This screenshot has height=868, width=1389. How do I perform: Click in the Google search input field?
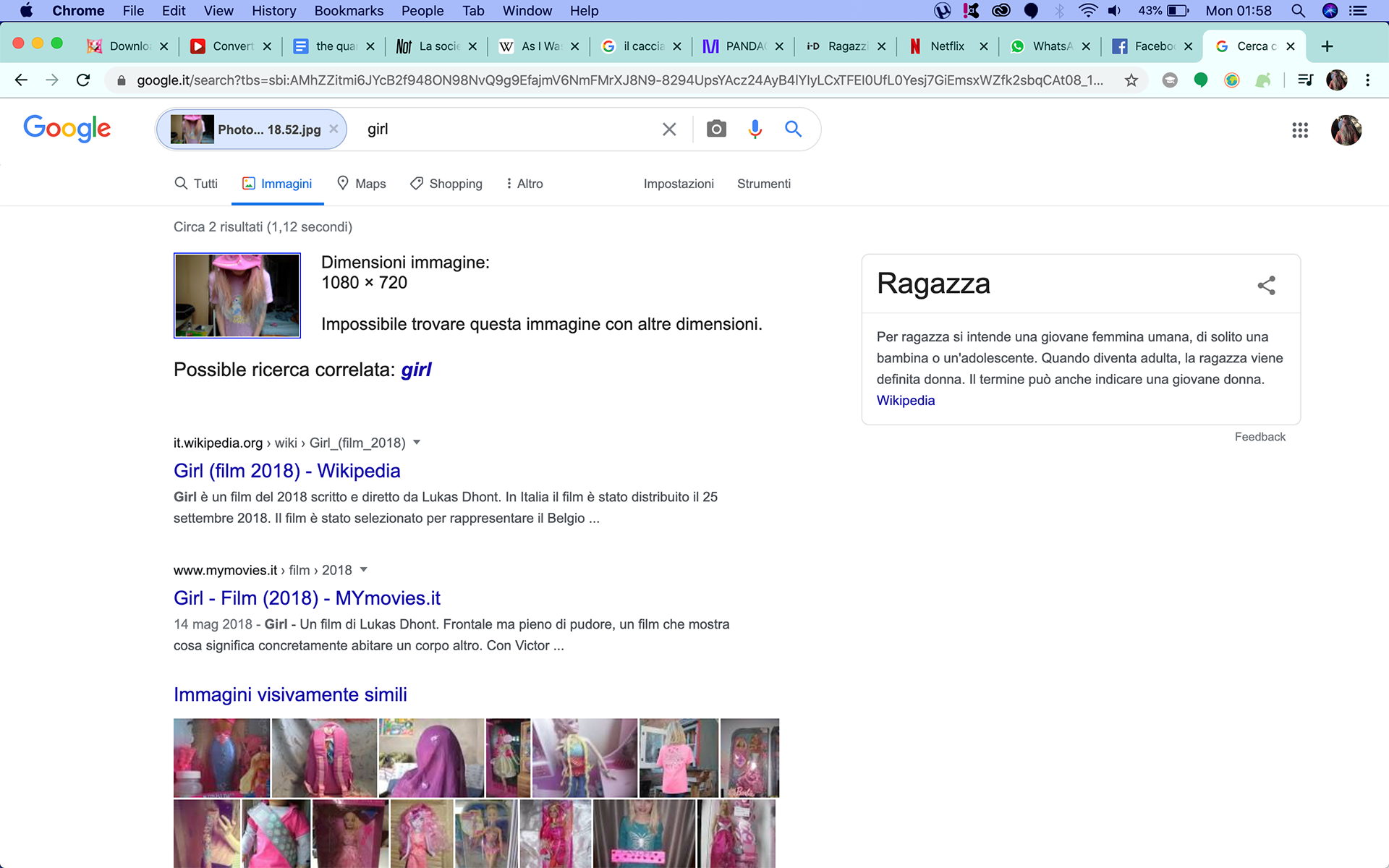click(x=506, y=129)
